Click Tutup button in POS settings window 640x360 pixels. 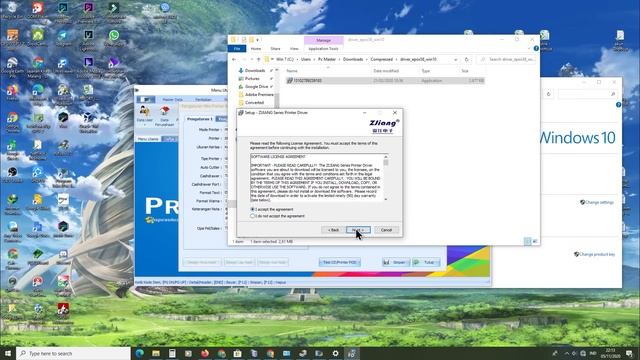pos(426,262)
